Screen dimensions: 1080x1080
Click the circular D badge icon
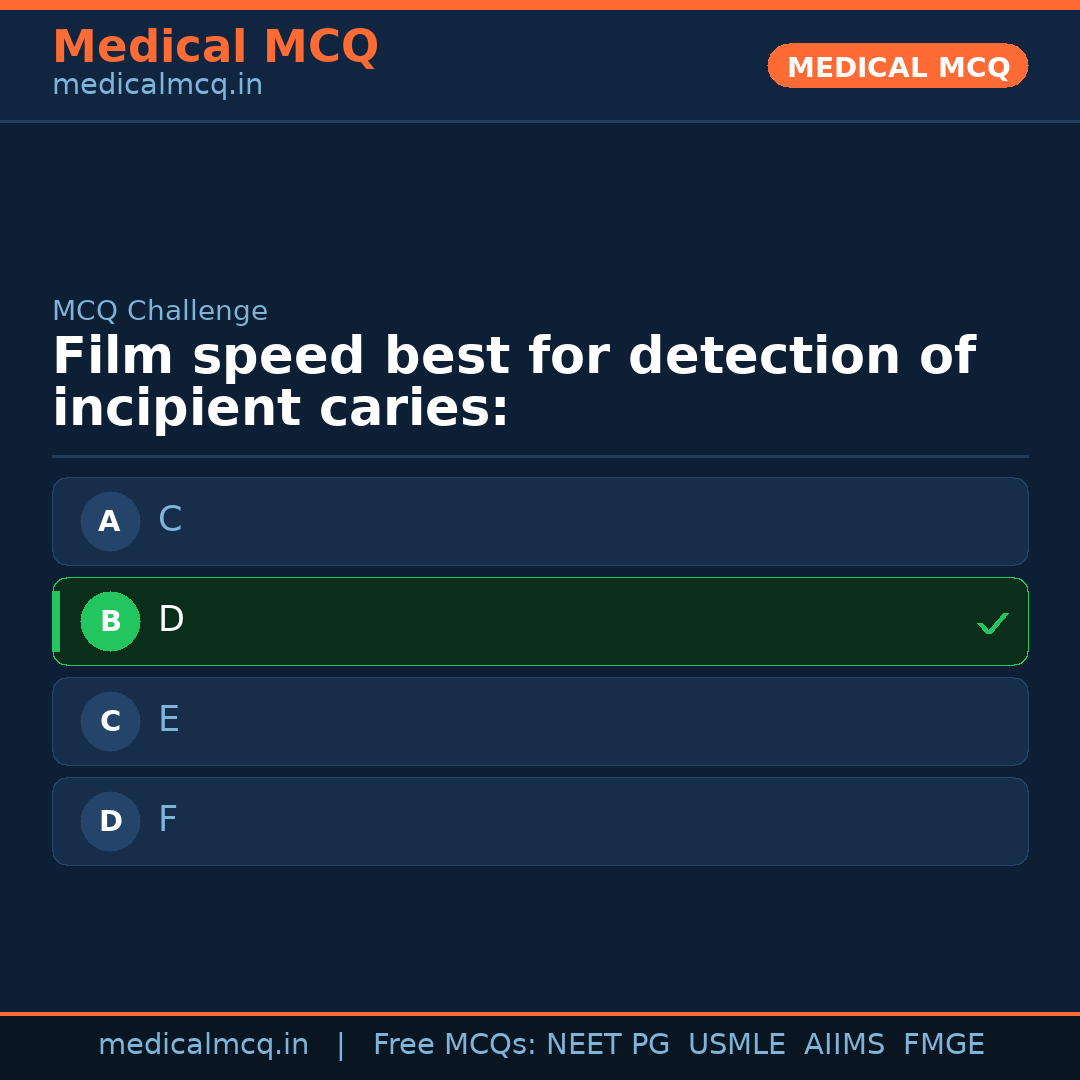coord(110,821)
